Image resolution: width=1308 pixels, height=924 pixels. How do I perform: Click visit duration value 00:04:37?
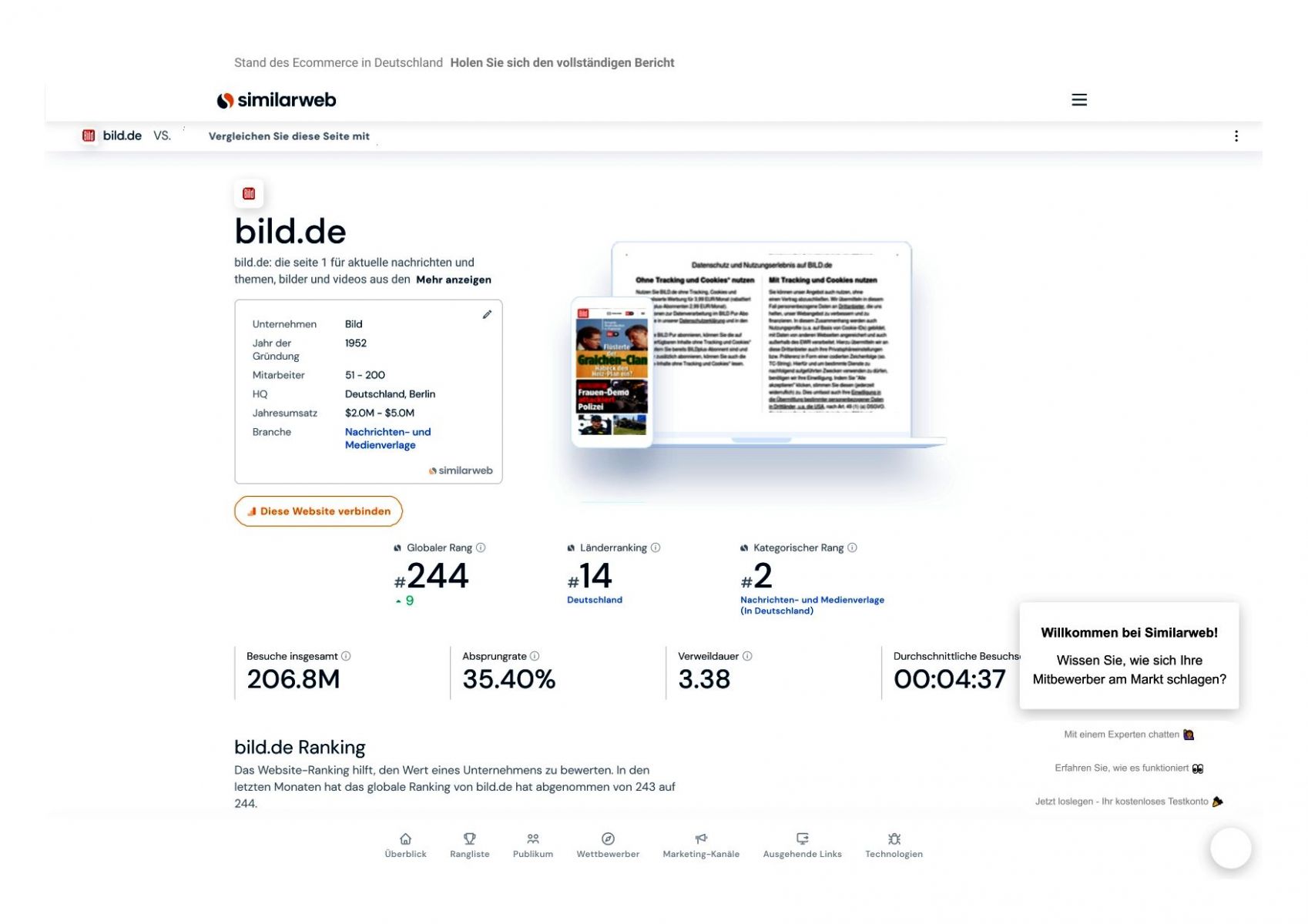click(x=949, y=679)
